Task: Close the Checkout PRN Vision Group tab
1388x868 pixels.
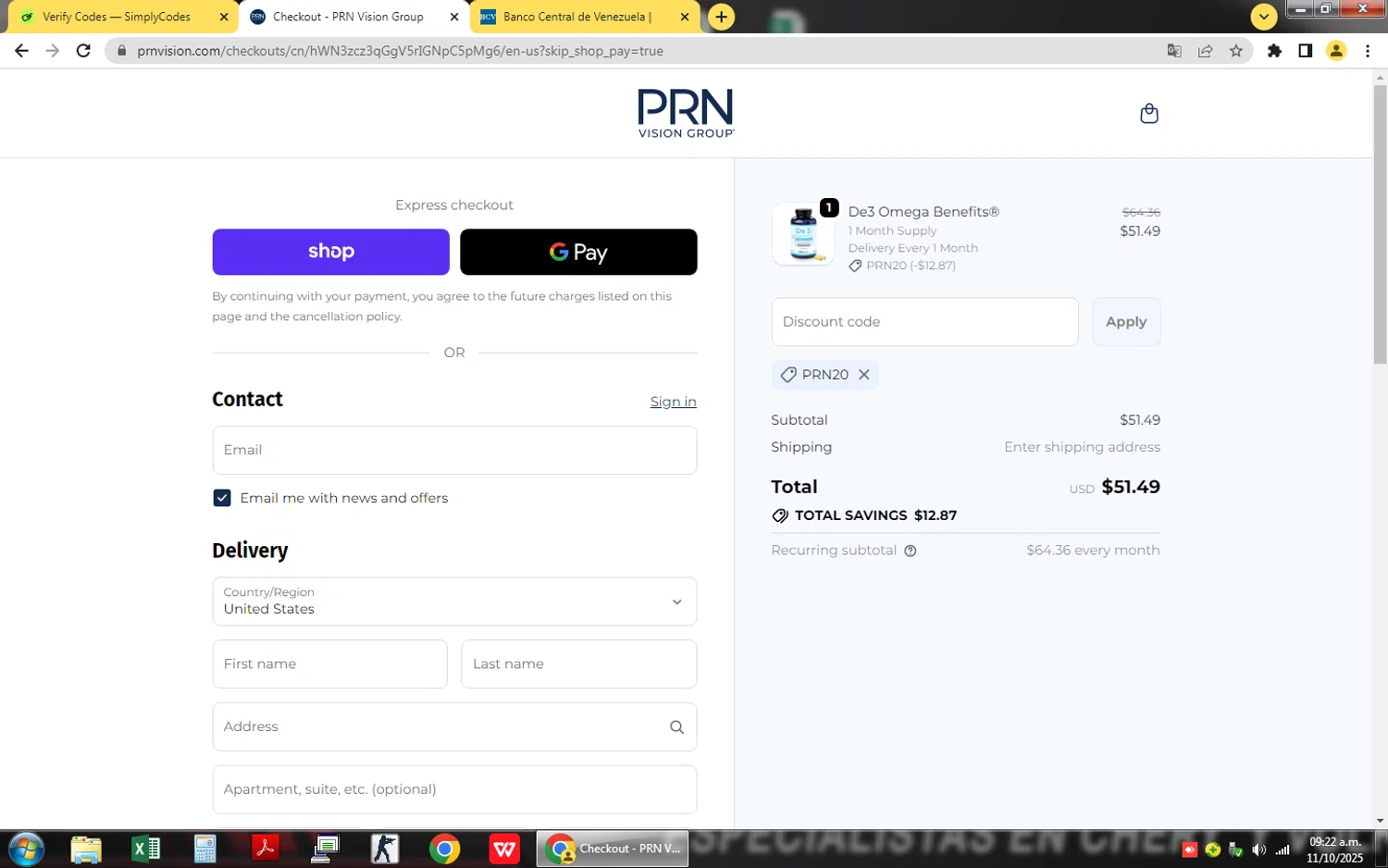Action: 454,17
